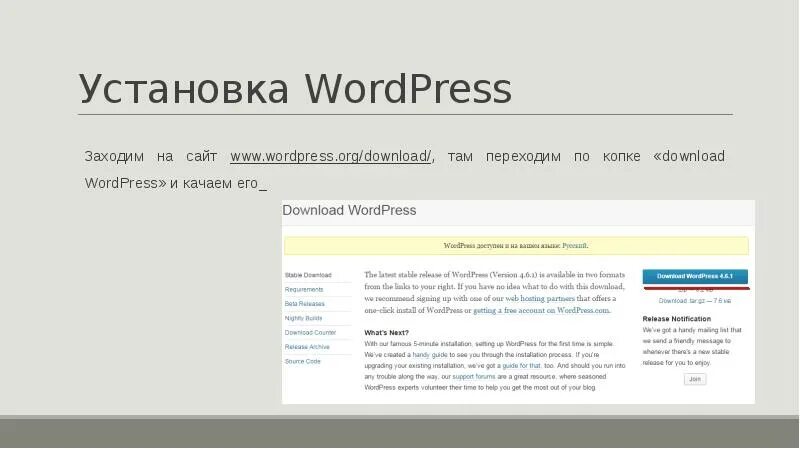Viewport: 800px width, 449px height.
Task: Open the free account on WordPress.com link
Action: [x=541, y=310]
